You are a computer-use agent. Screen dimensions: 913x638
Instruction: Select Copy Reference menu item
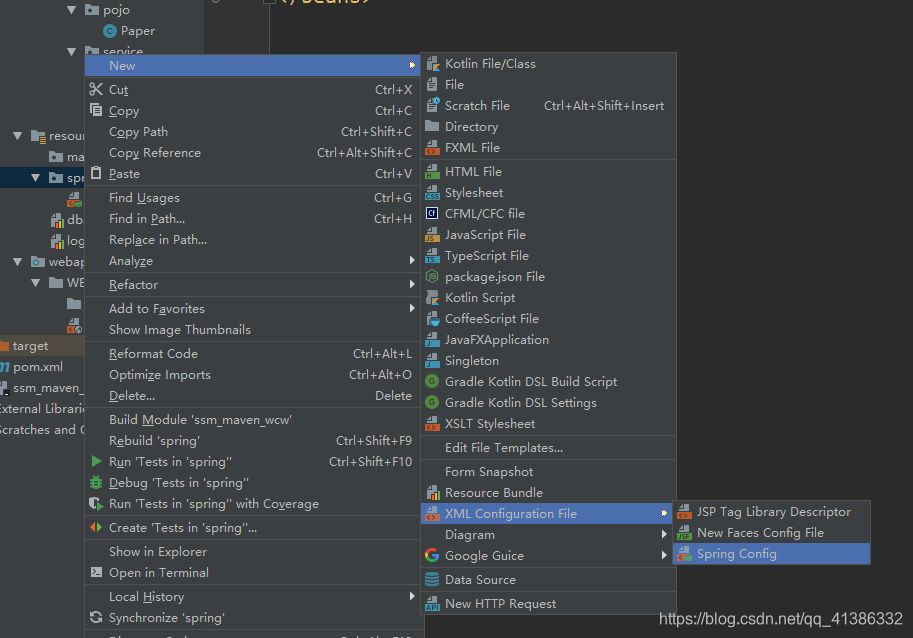tap(252, 153)
